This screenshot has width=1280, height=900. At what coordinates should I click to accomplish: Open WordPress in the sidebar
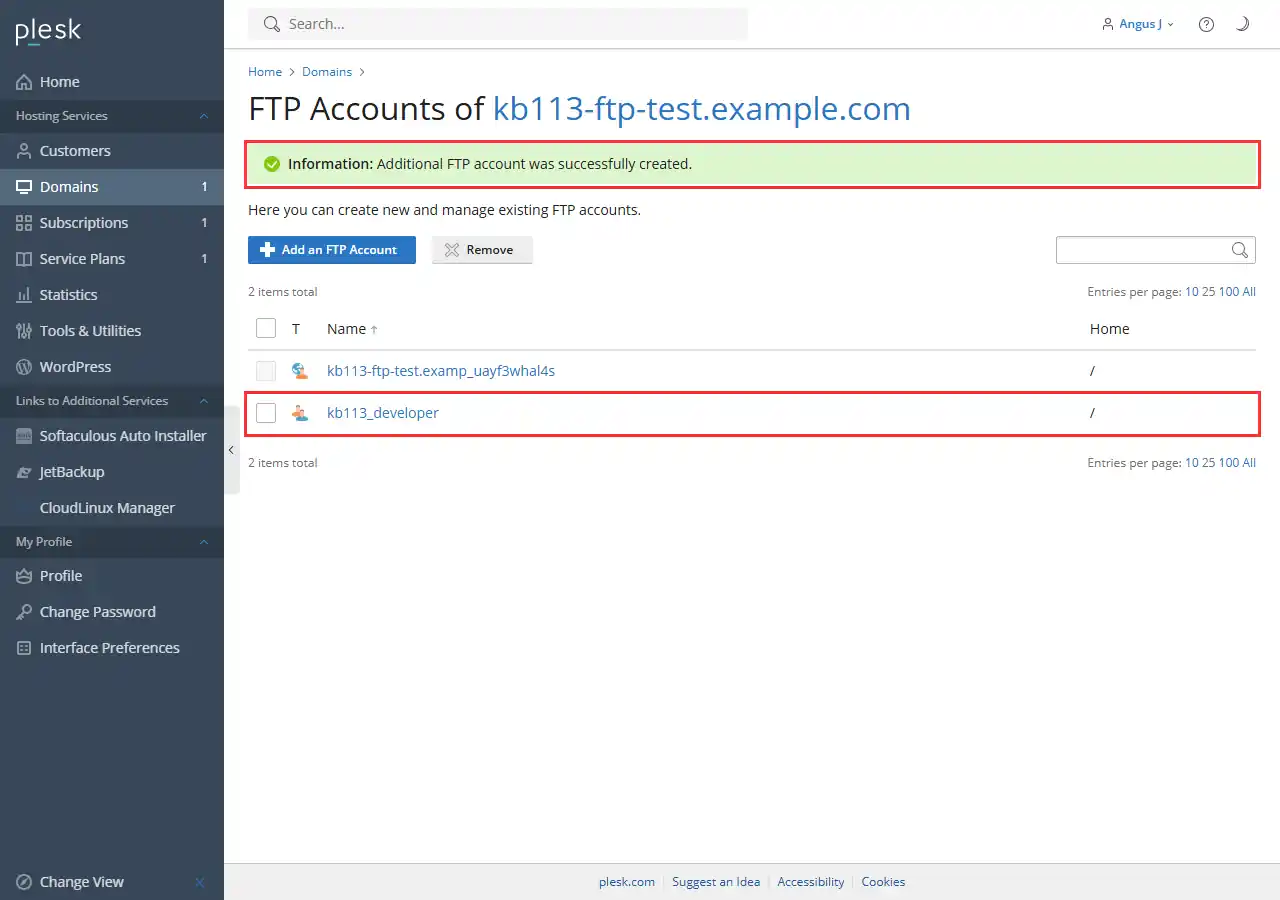112,367
